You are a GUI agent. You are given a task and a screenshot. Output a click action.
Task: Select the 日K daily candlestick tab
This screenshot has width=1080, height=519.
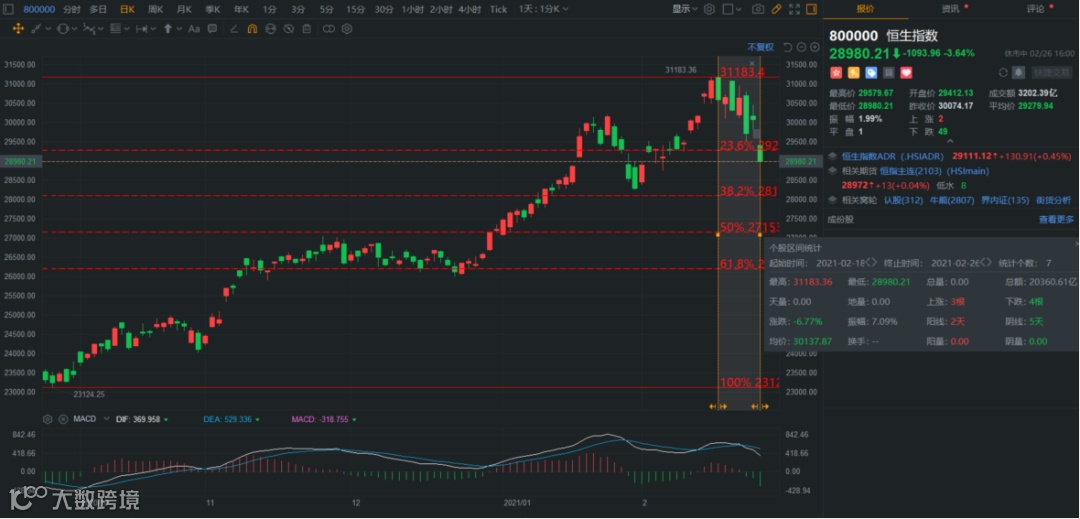coord(127,9)
